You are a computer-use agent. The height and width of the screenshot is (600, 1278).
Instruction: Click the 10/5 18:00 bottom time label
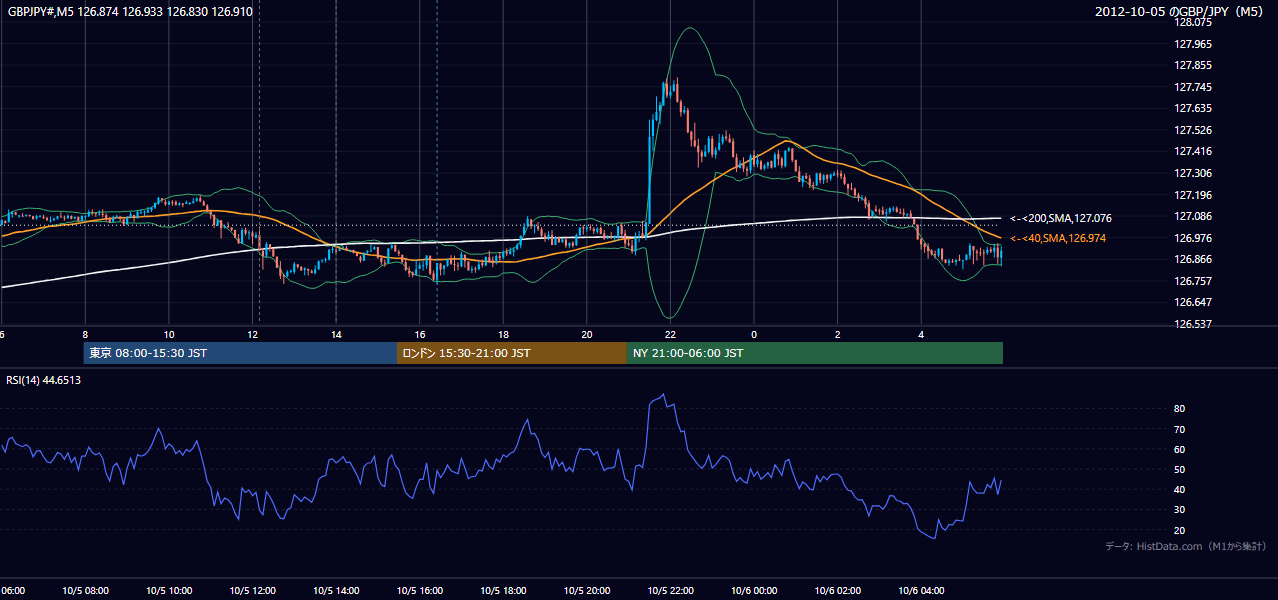tap(504, 591)
